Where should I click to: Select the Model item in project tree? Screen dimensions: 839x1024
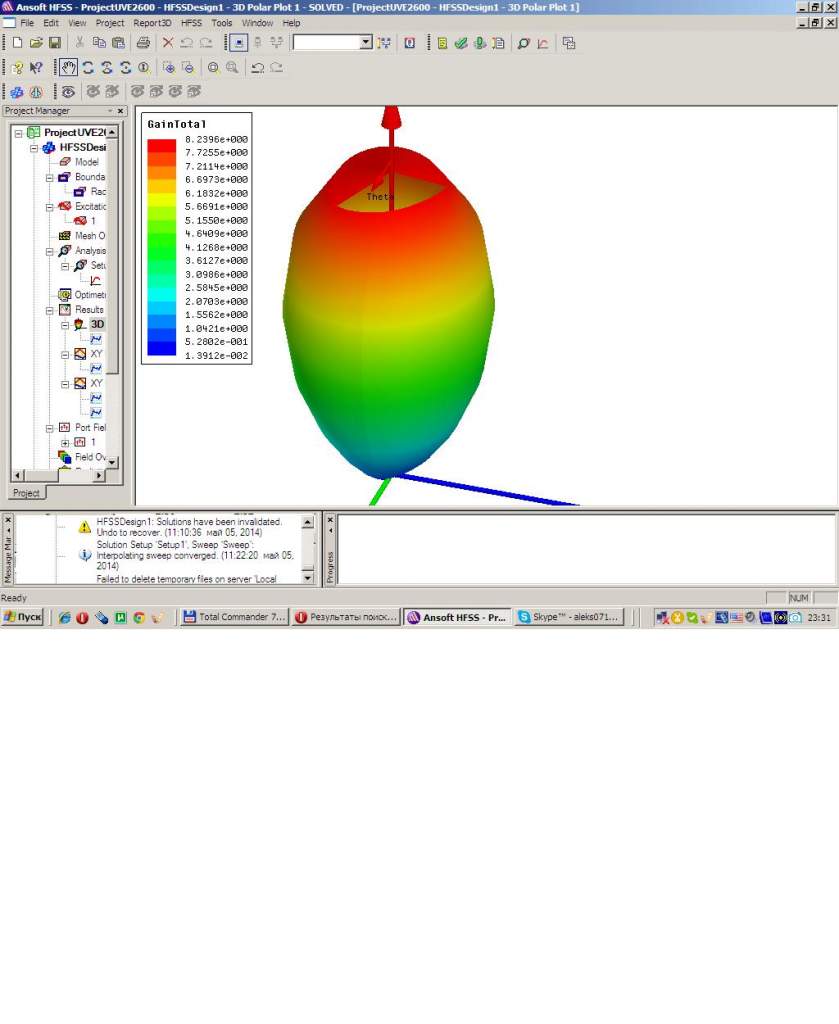click(86, 162)
